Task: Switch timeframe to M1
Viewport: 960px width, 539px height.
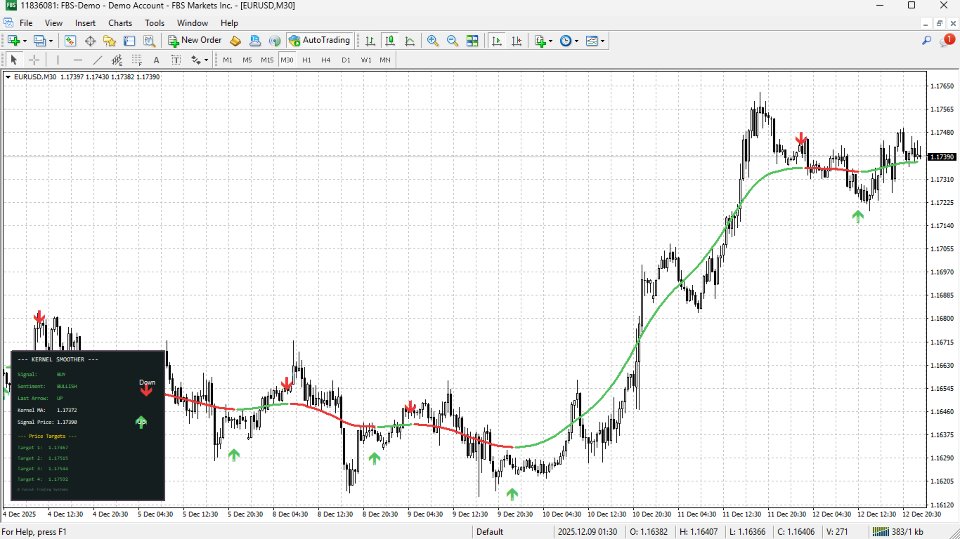Action: tap(228, 60)
